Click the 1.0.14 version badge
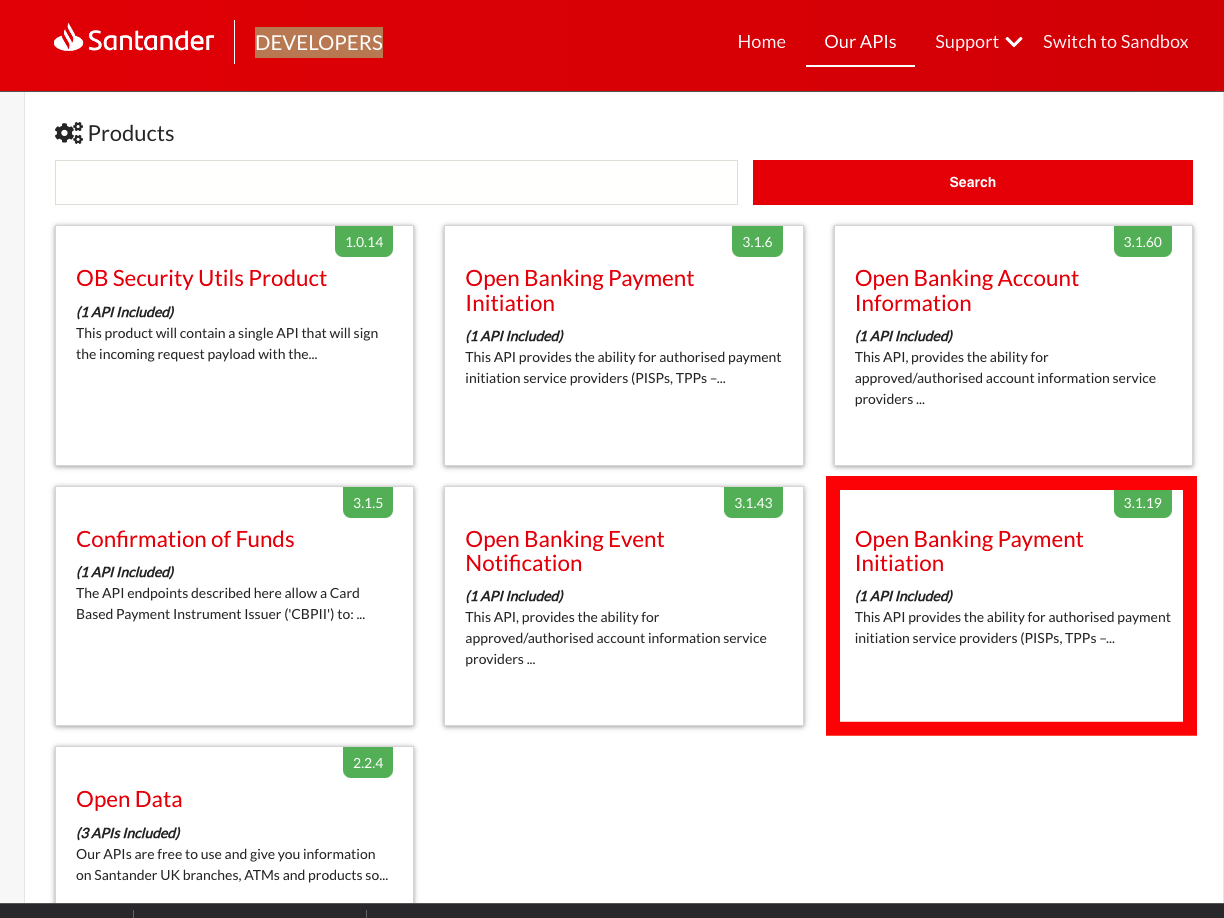The width and height of the screenshot is (1224, 918). click(364, 242)
